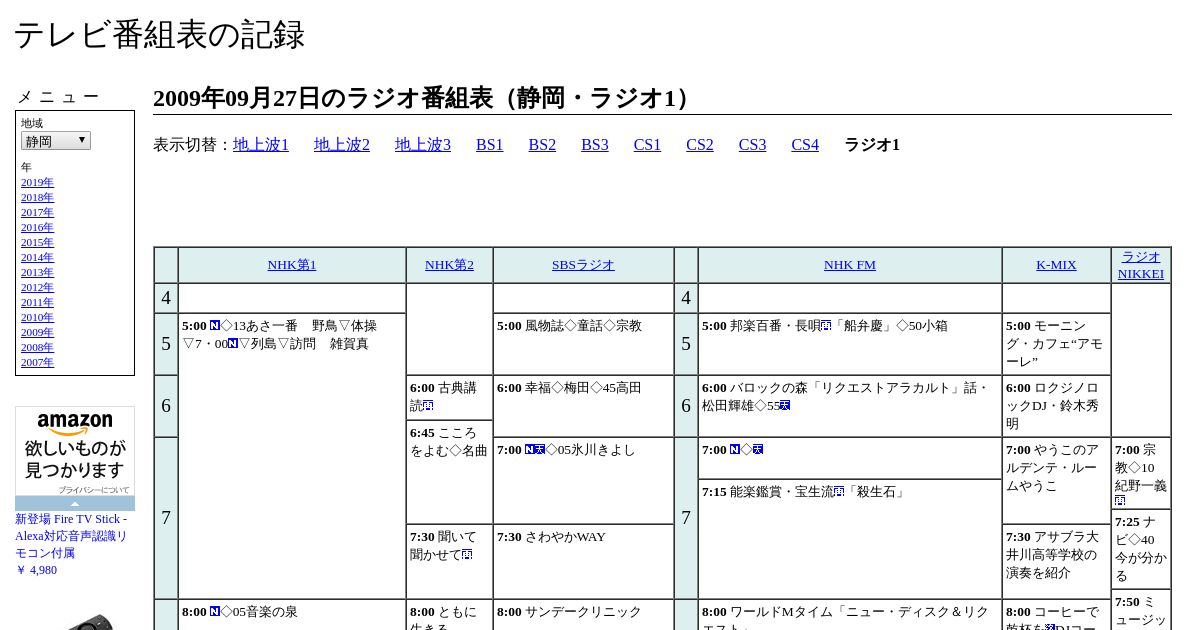Image resolution: width=1200 pixels, height=630 pixels.
Task: Open the 2012年 archive link
Action: tap(37, 288)
